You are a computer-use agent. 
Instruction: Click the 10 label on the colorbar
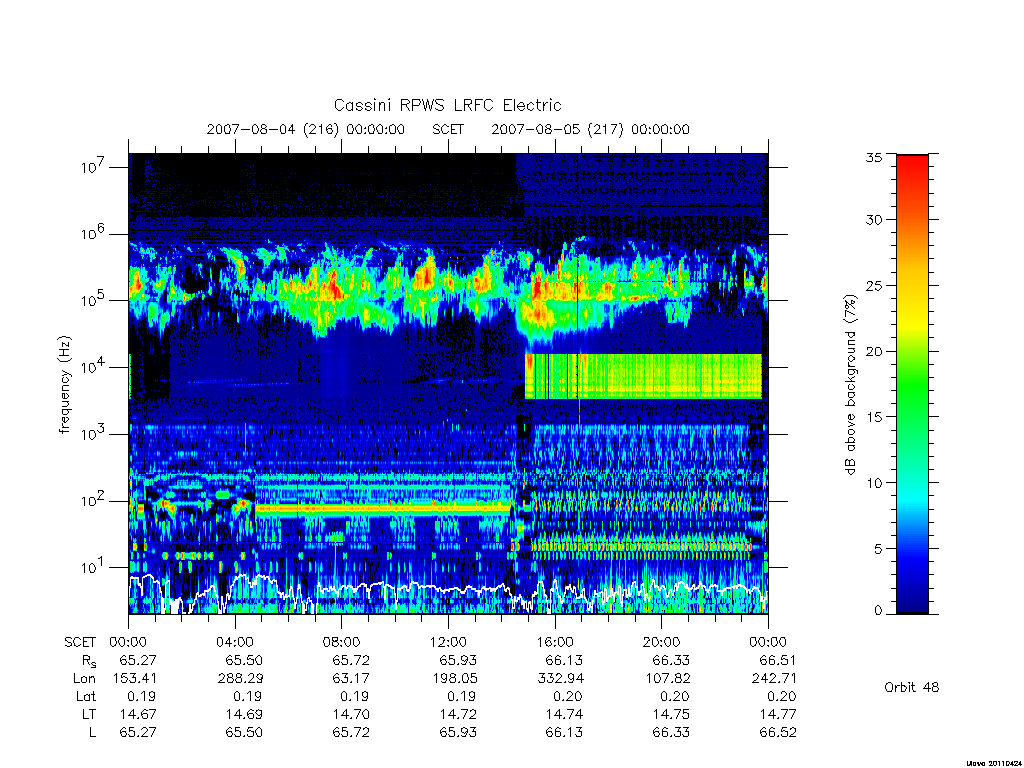873,483
